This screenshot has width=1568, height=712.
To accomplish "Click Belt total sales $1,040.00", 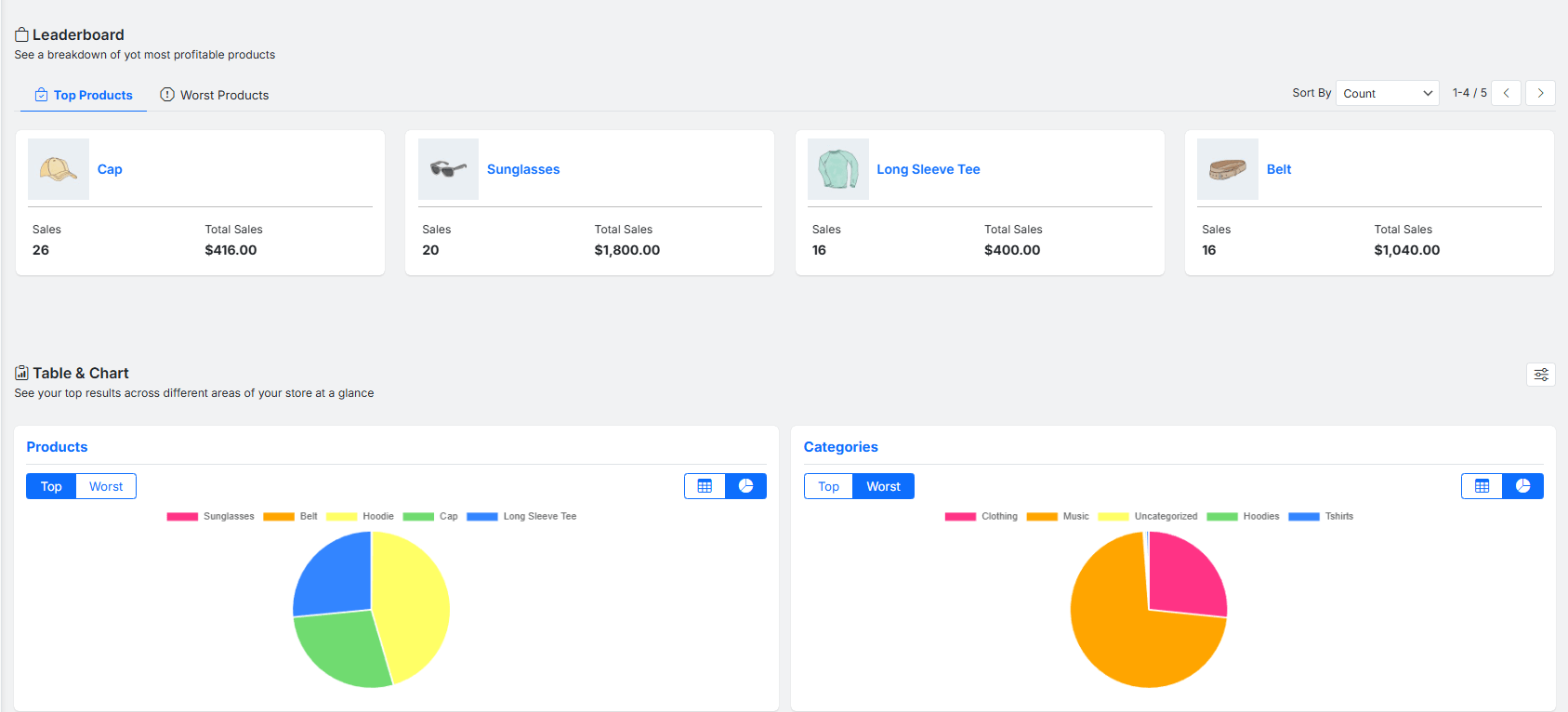I will coord(1407,250).
